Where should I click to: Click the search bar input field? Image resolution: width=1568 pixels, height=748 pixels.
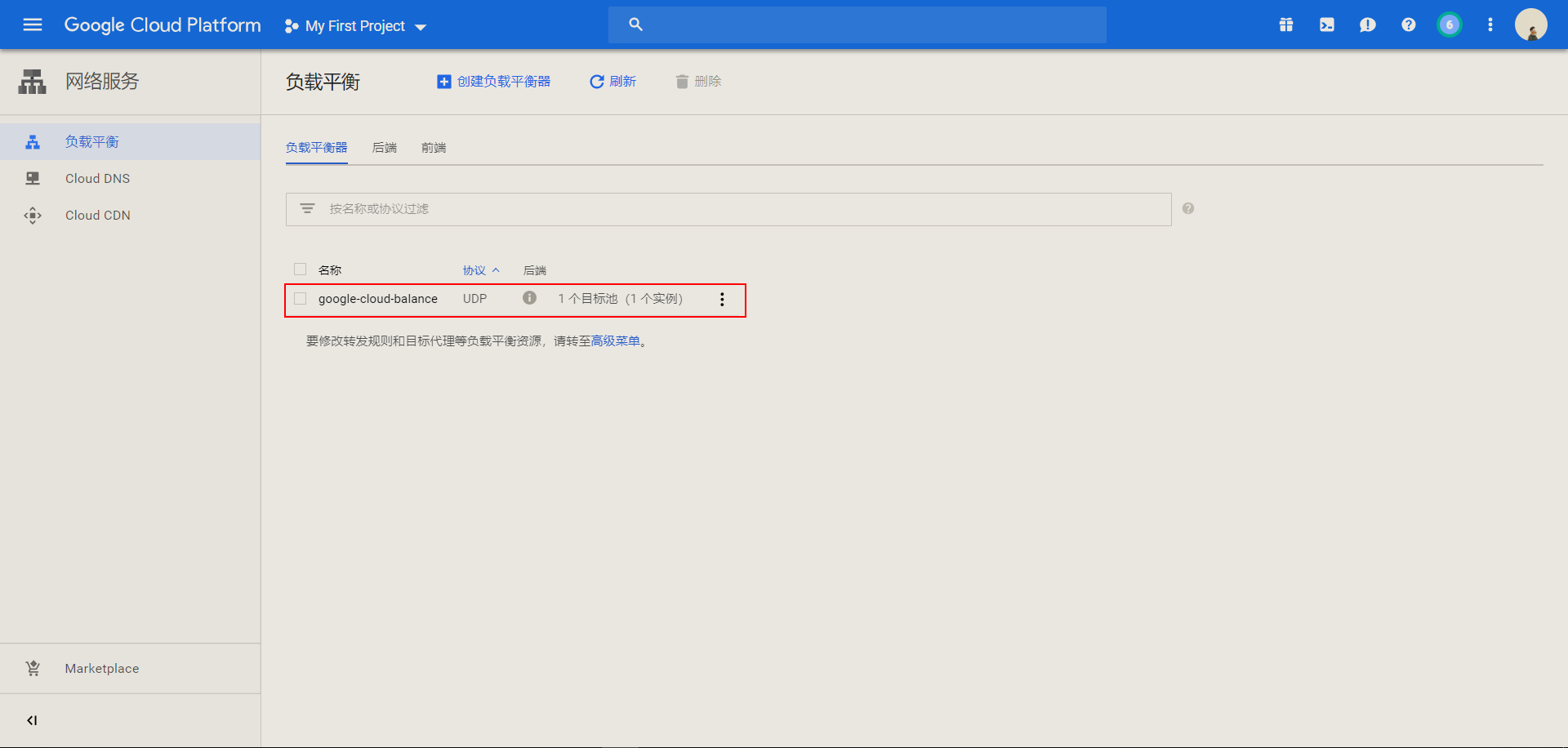tap(857, 24)
